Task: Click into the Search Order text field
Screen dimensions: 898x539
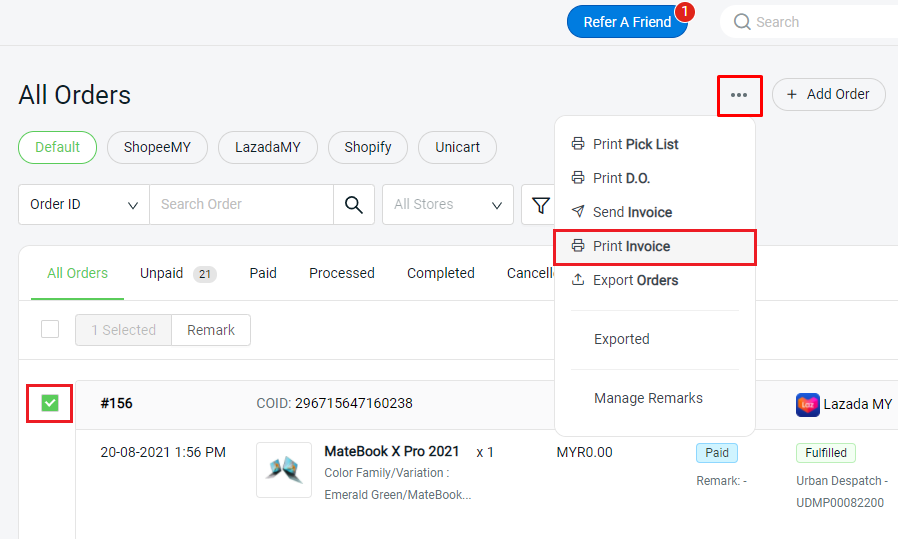Action: tap(241, 204)
